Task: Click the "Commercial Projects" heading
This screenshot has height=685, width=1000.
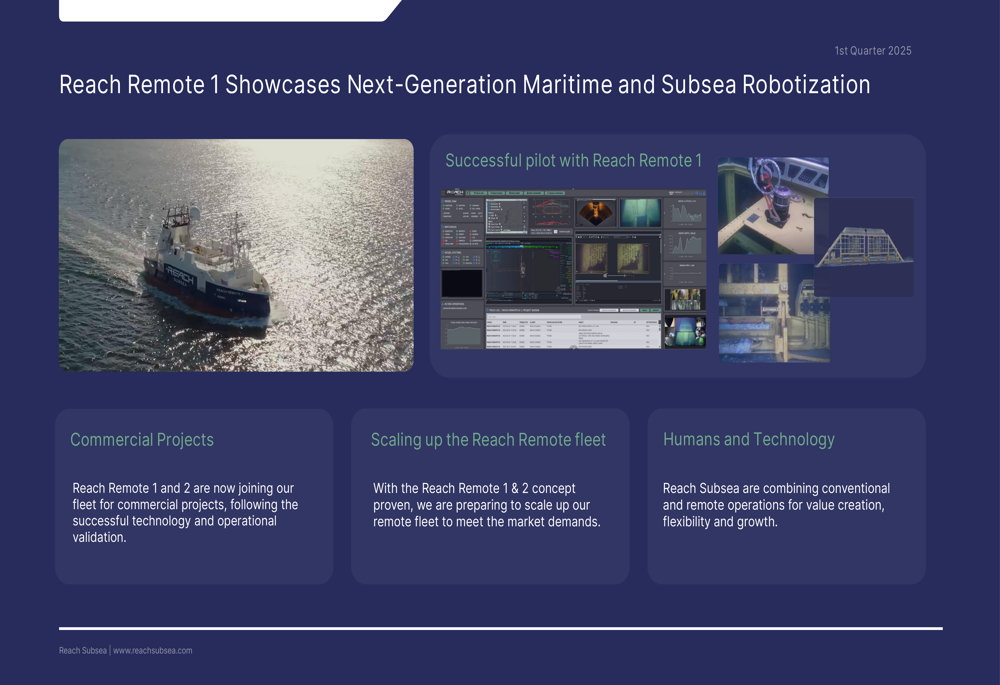Action: 142,440
